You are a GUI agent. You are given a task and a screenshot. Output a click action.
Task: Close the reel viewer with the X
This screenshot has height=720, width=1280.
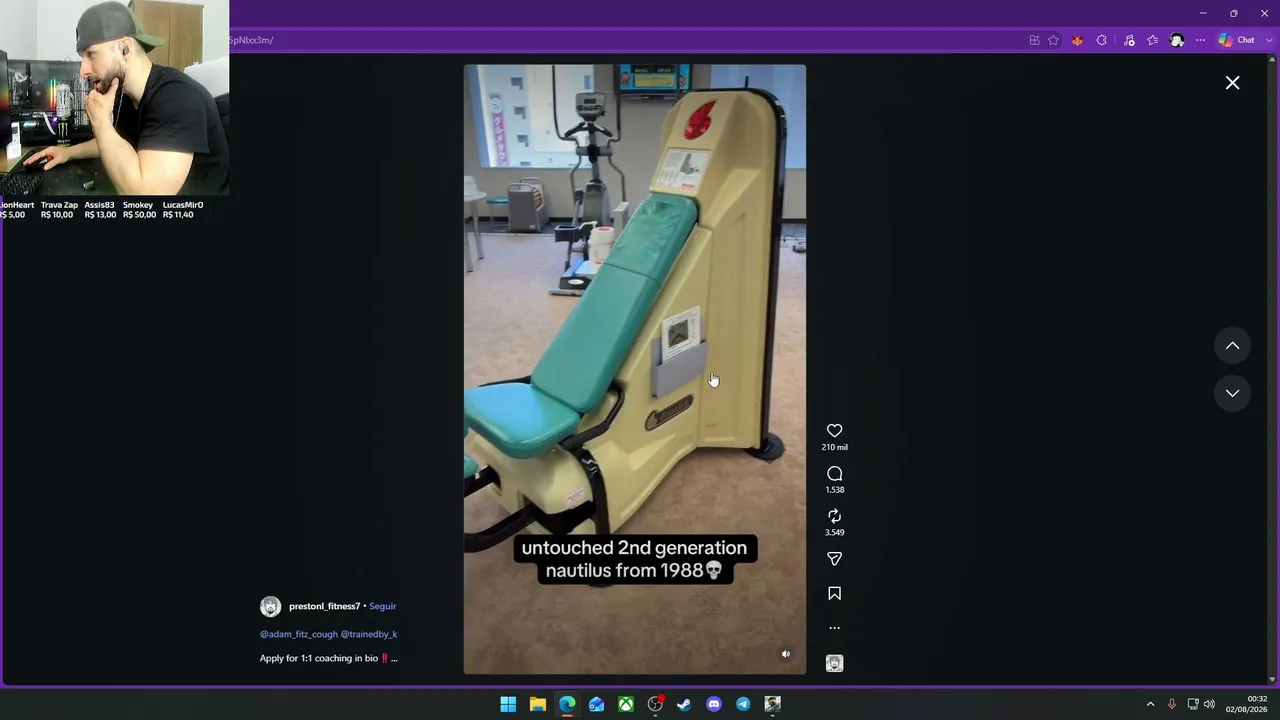[x=1232, y=83]
